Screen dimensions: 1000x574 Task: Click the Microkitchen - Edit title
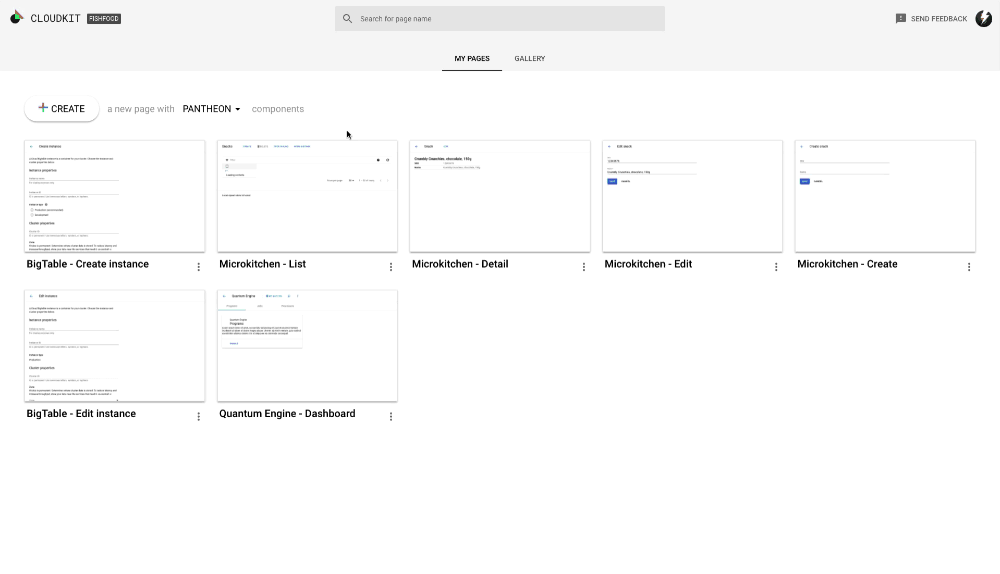[648, 264]
